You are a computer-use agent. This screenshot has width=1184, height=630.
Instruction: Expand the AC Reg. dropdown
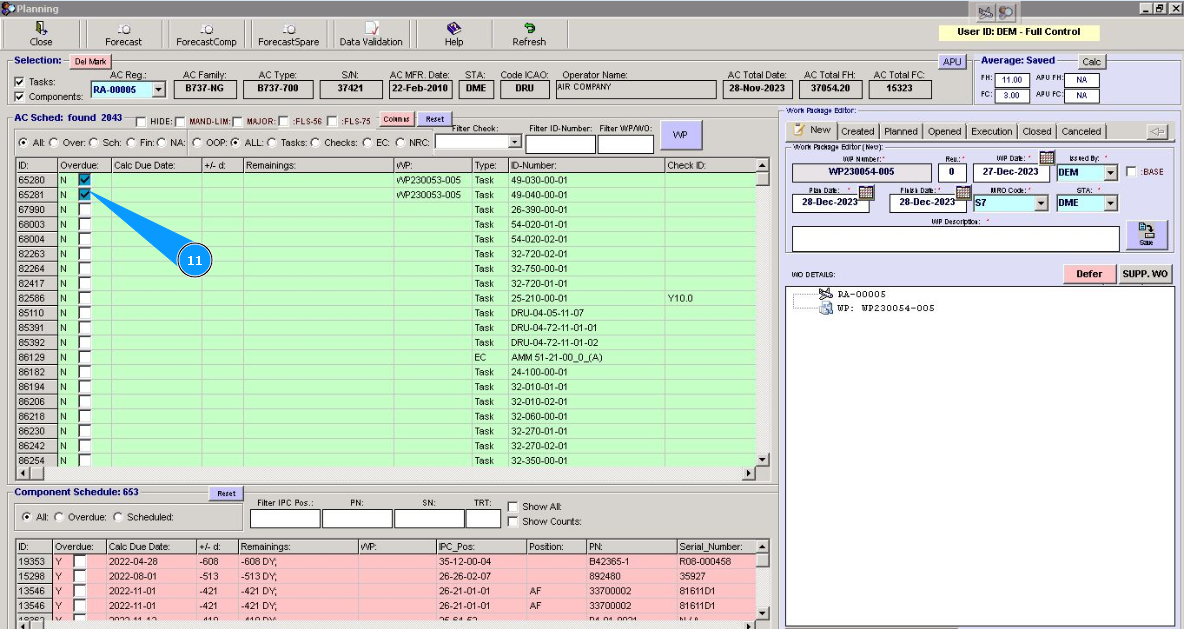tap(159, 90)
